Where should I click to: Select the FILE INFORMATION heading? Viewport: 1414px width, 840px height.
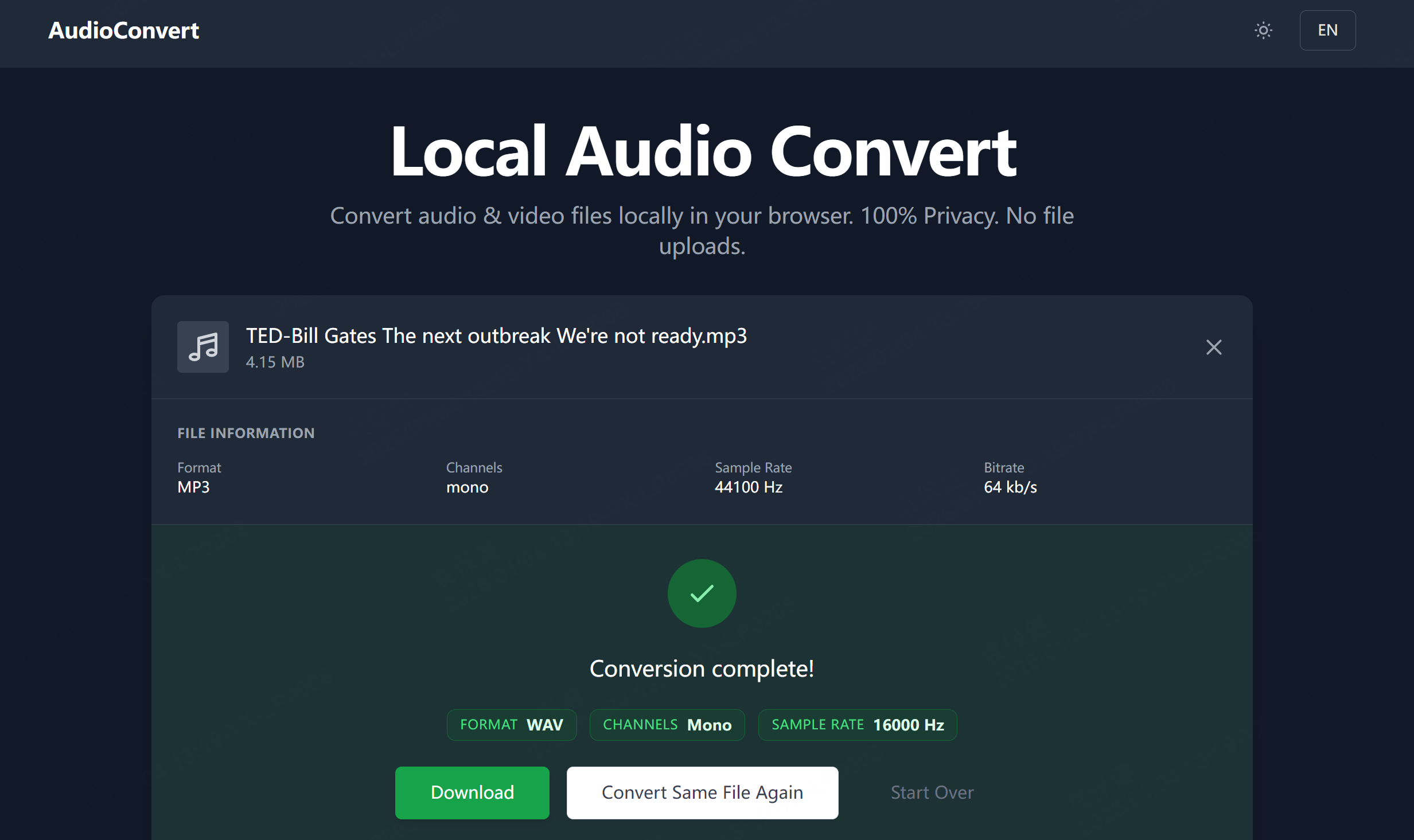point(246,433)
